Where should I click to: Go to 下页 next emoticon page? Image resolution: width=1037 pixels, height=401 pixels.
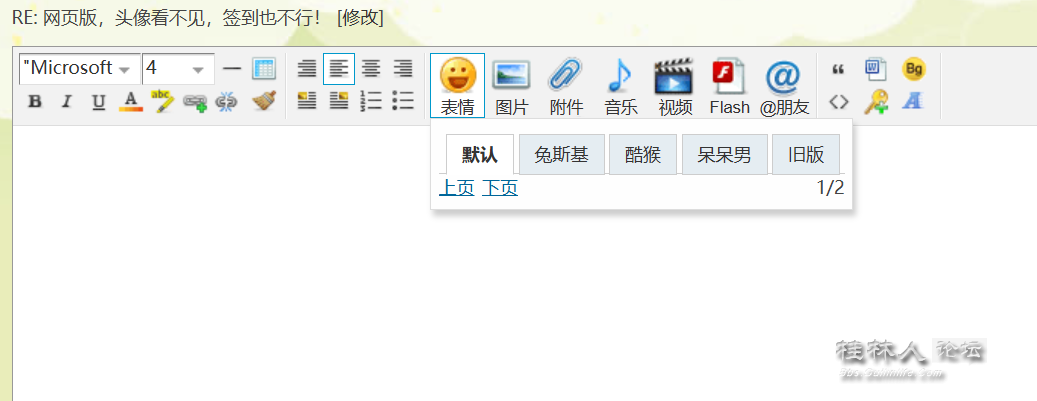[x=500, y=188]
